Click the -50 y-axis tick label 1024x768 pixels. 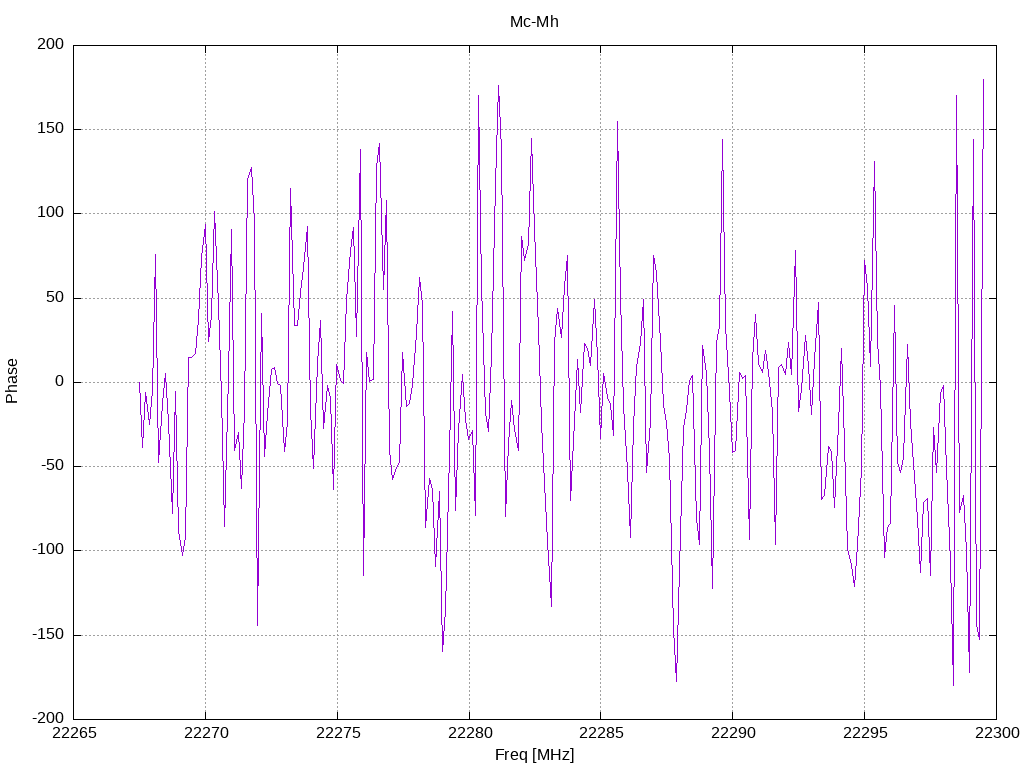[x=52, y=466]
